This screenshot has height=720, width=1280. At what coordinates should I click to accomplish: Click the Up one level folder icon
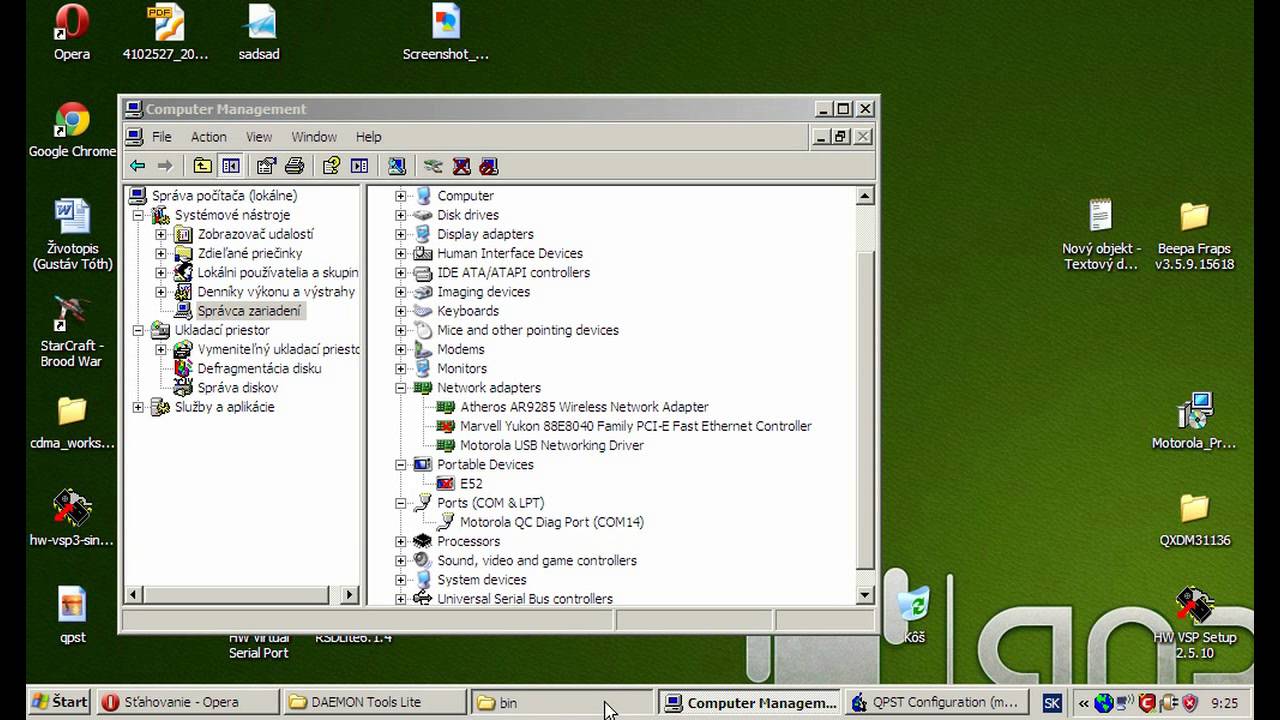pos(203,166)
